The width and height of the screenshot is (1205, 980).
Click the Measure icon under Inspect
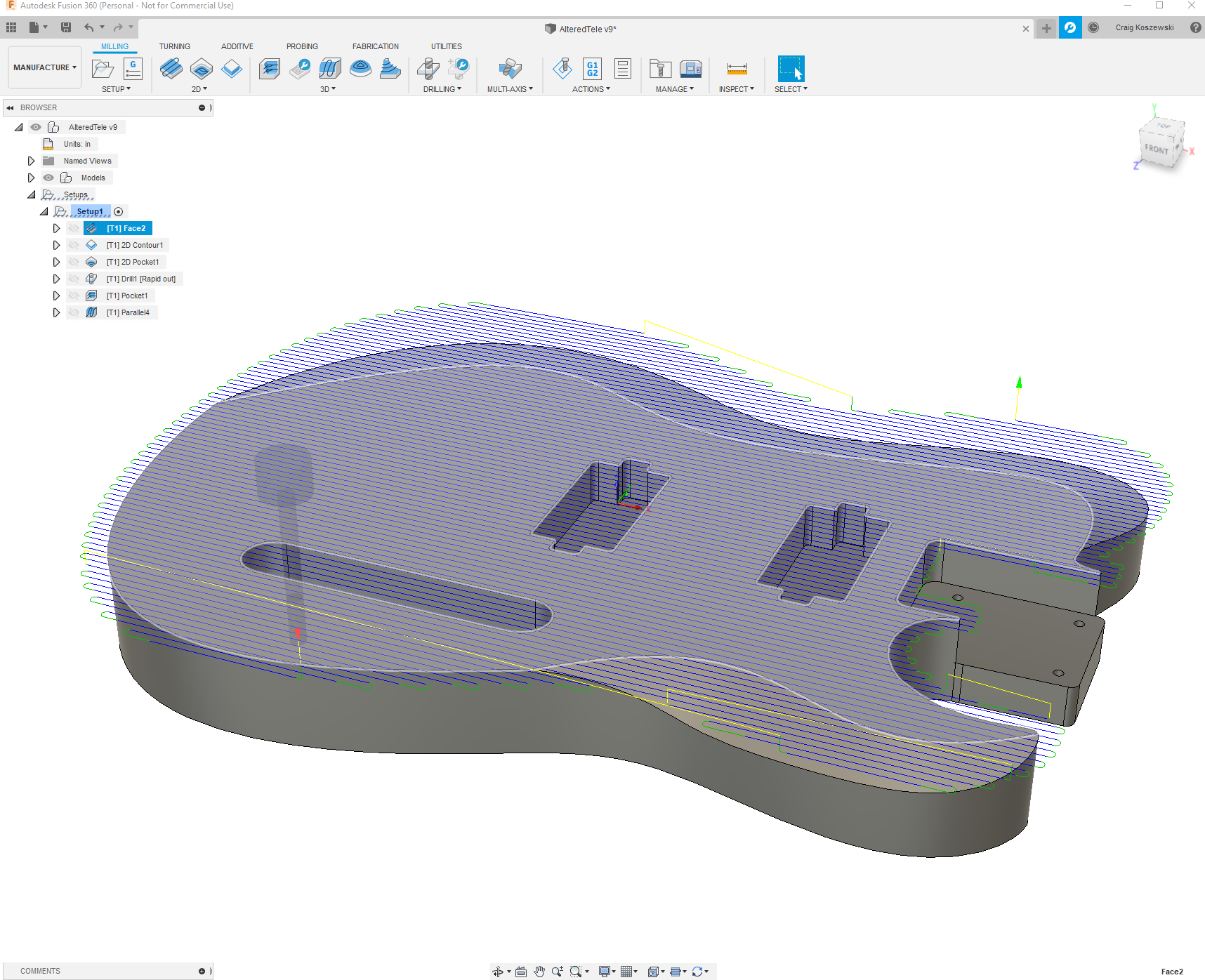click(x=737, y=68)
